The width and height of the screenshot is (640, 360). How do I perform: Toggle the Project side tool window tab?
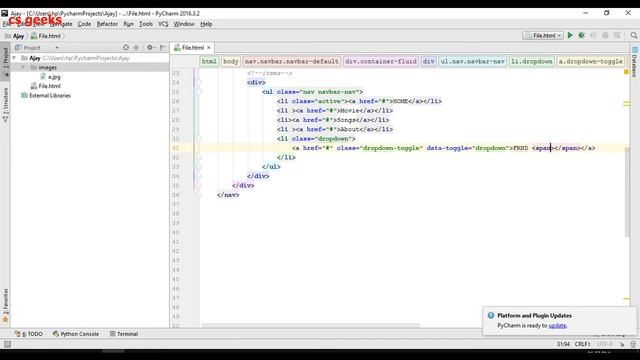tap(5, 61)
